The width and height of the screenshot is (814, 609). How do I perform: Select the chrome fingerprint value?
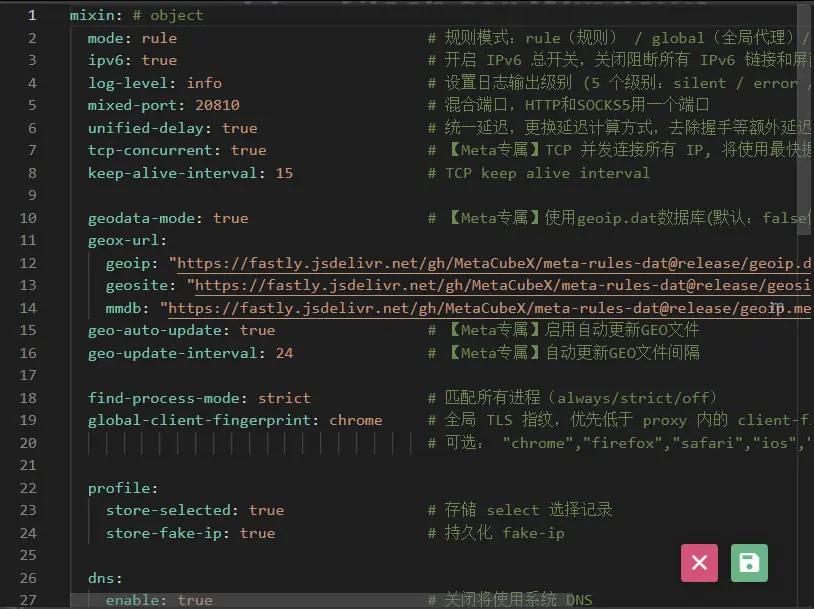pos(356,420)
